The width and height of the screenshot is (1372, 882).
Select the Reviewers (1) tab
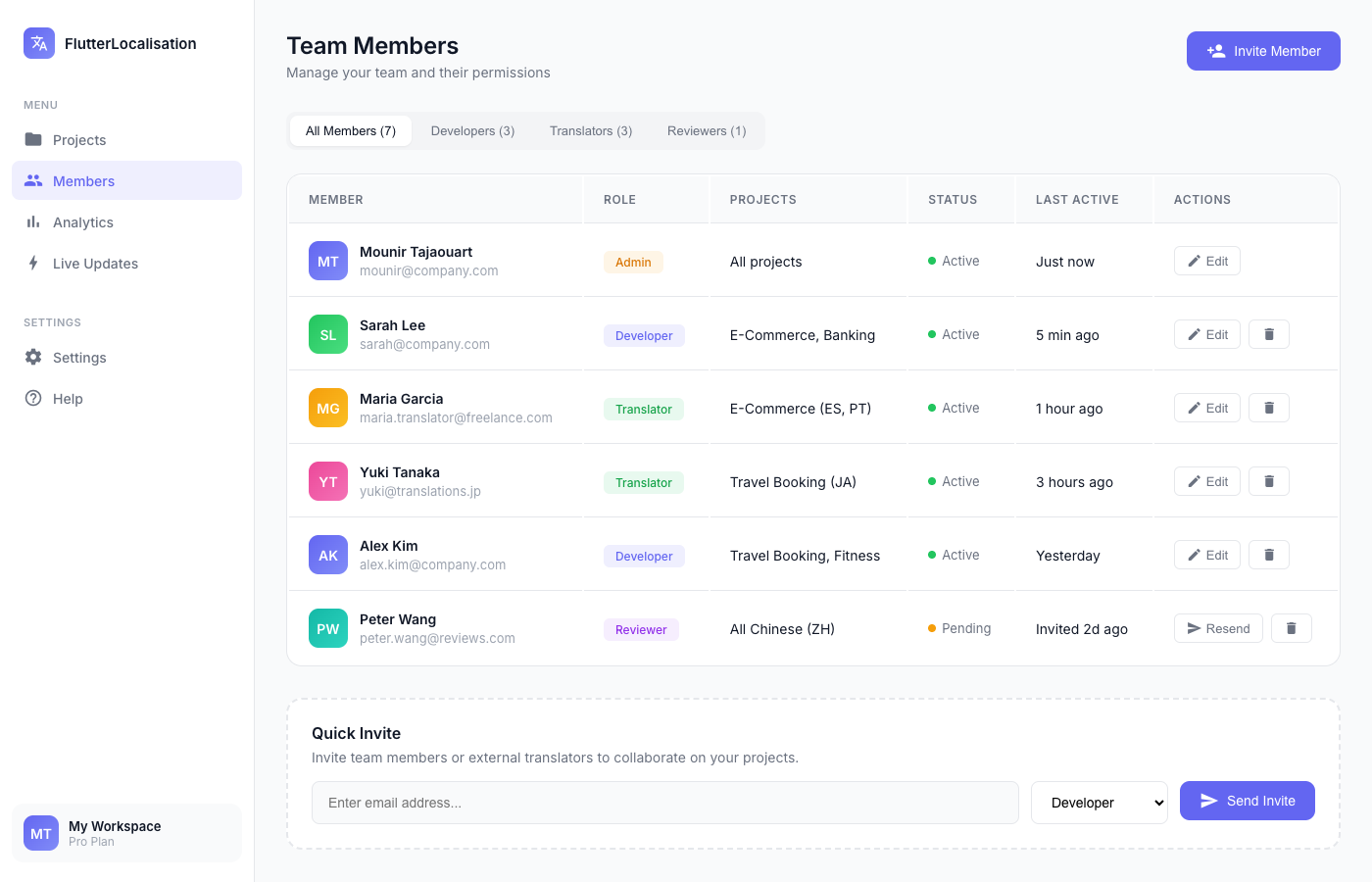click(707, 129)
